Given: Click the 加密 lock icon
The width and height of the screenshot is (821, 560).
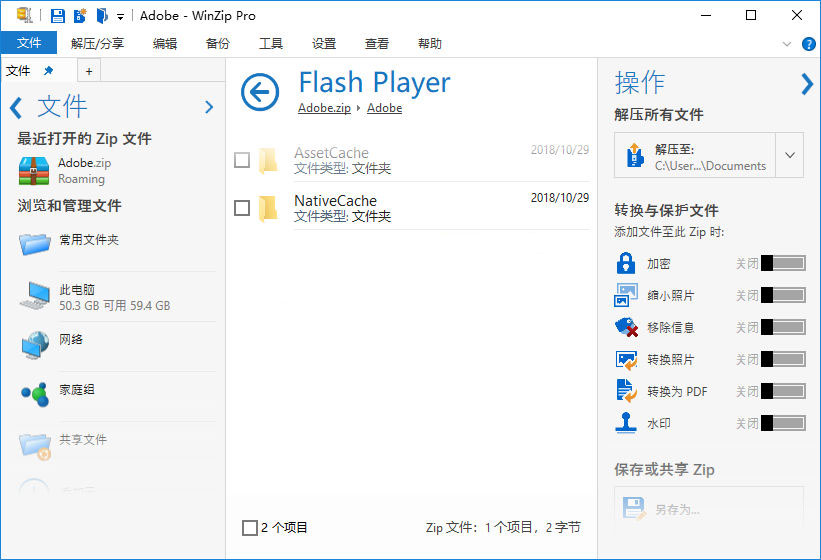Looking at the screenshot, I should [x=626, y=263].
